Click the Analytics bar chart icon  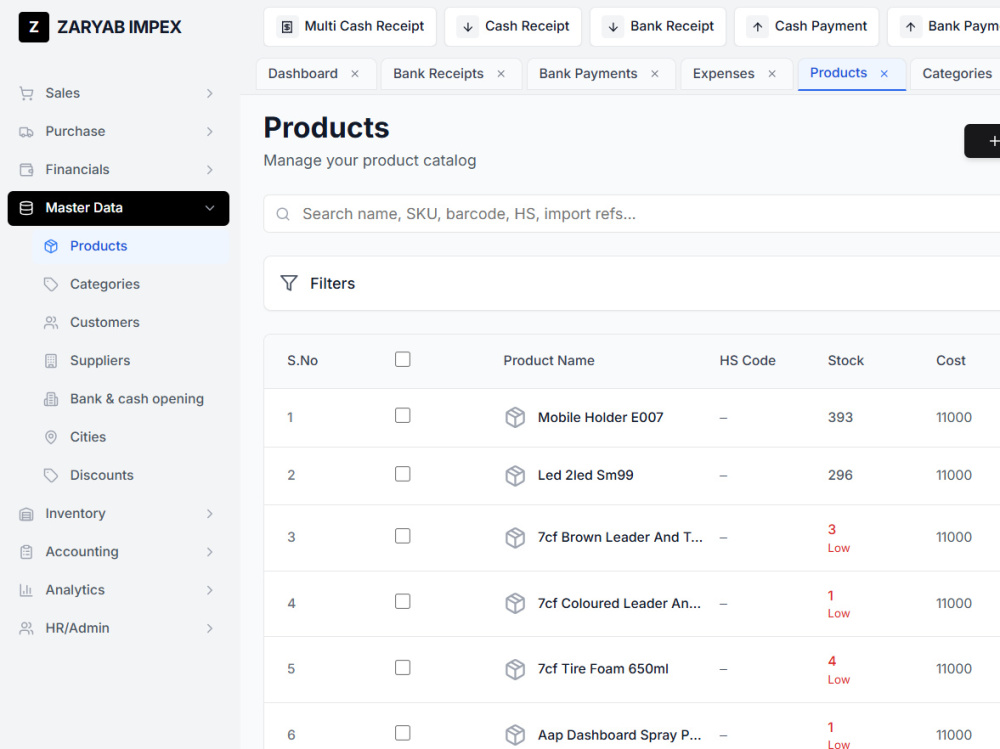click(26, 590)
